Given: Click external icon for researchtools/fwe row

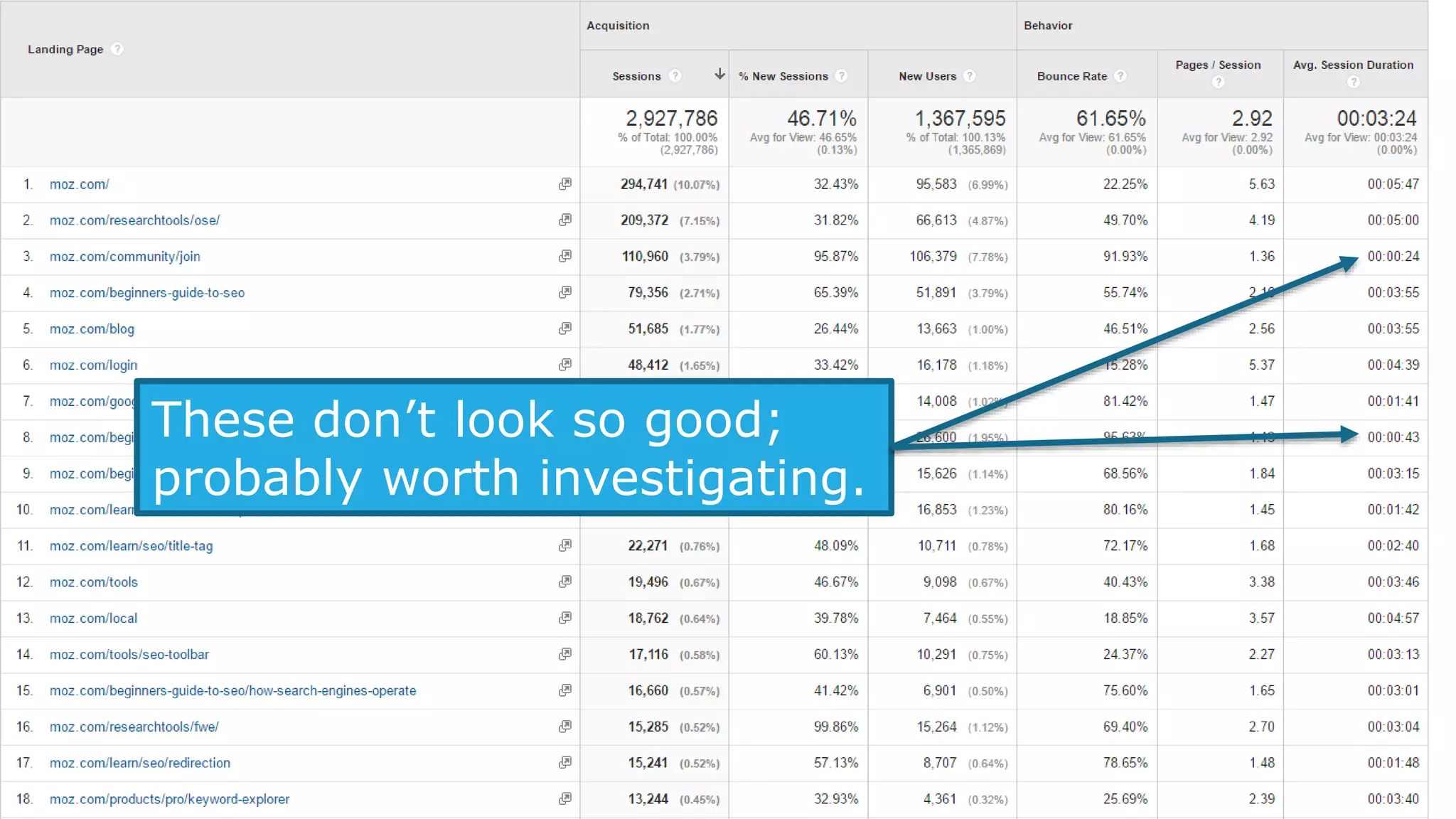Looking at the screenshot, I should click(x=565, y=727).
